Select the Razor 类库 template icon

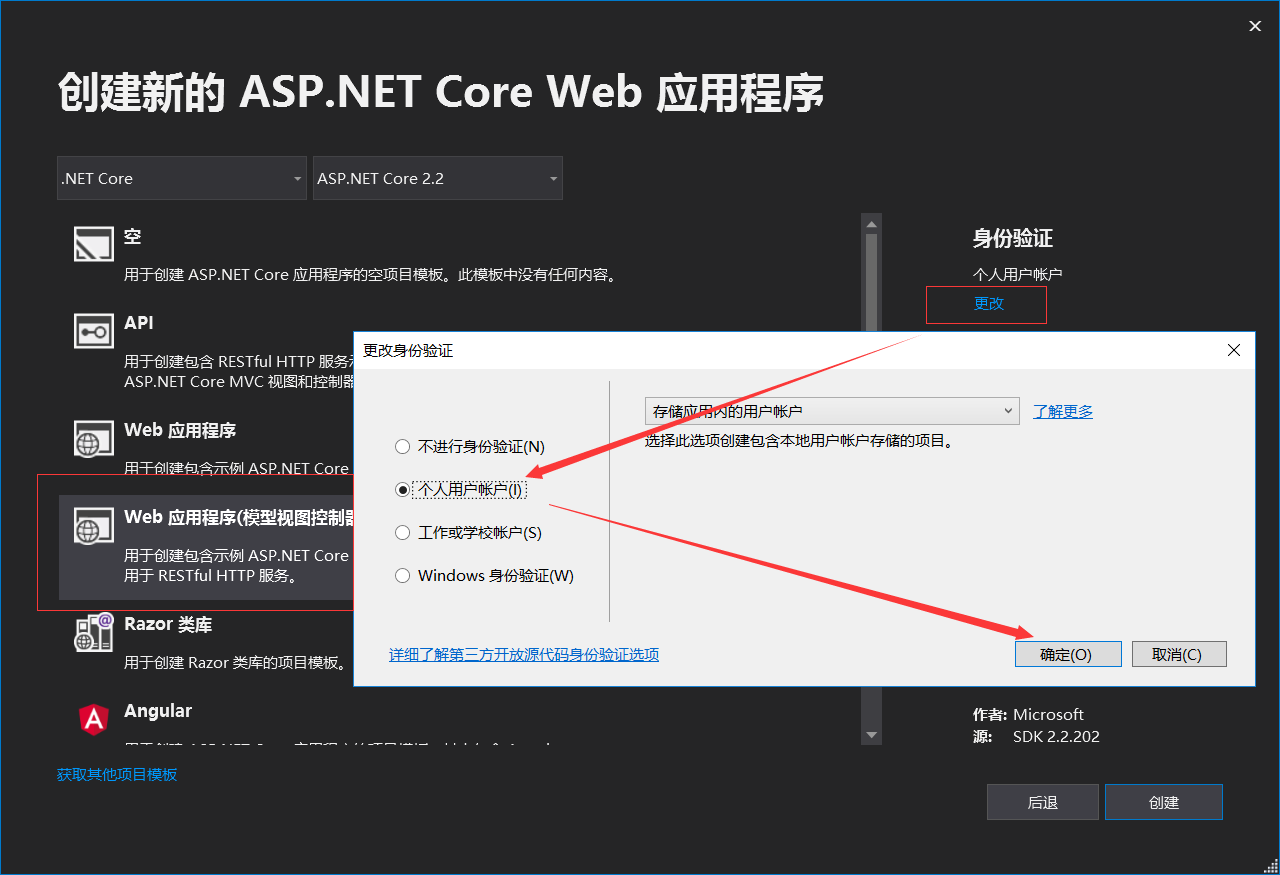[x=93, y=631]
